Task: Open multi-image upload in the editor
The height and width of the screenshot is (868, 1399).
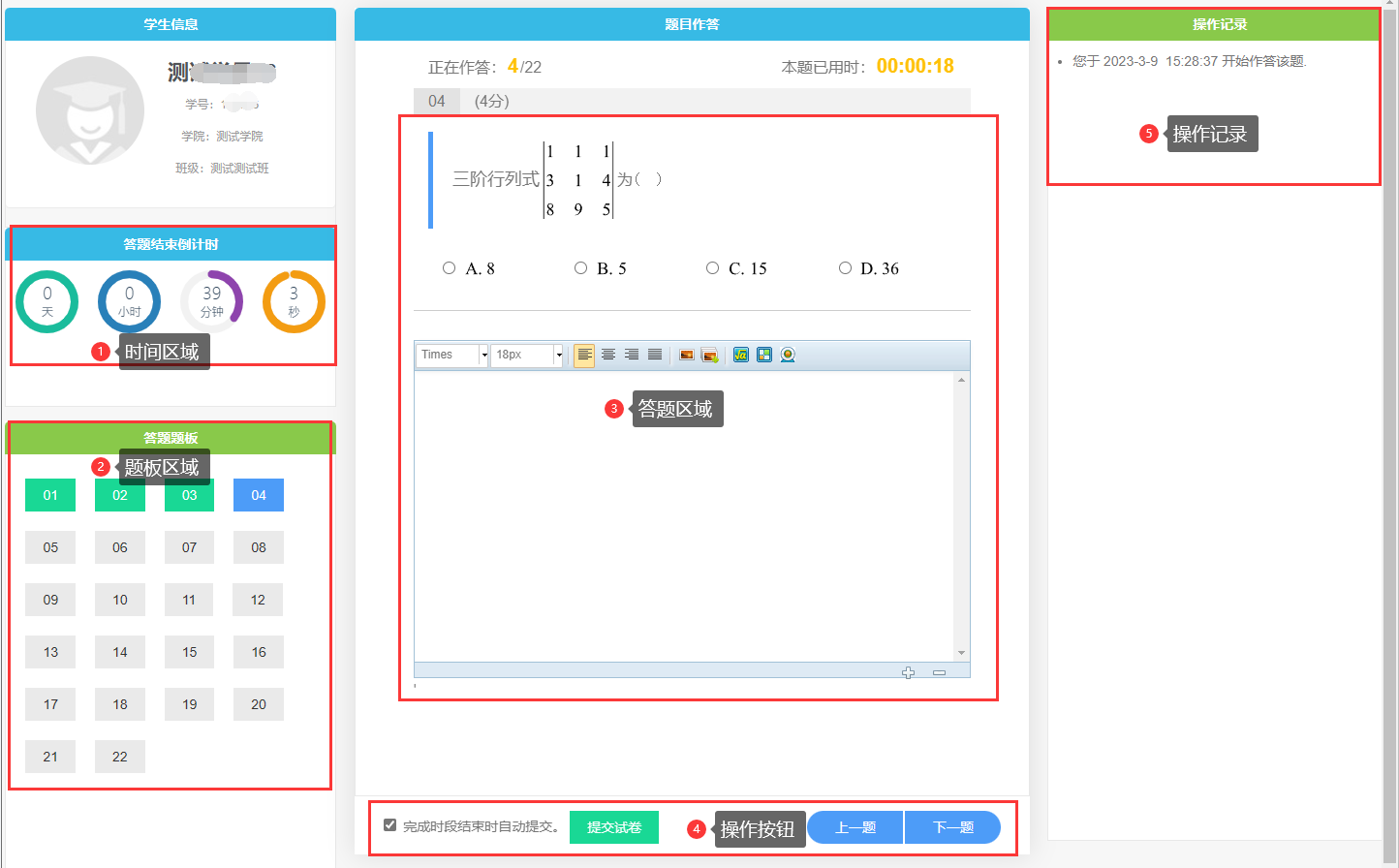Action: [710, 355]
